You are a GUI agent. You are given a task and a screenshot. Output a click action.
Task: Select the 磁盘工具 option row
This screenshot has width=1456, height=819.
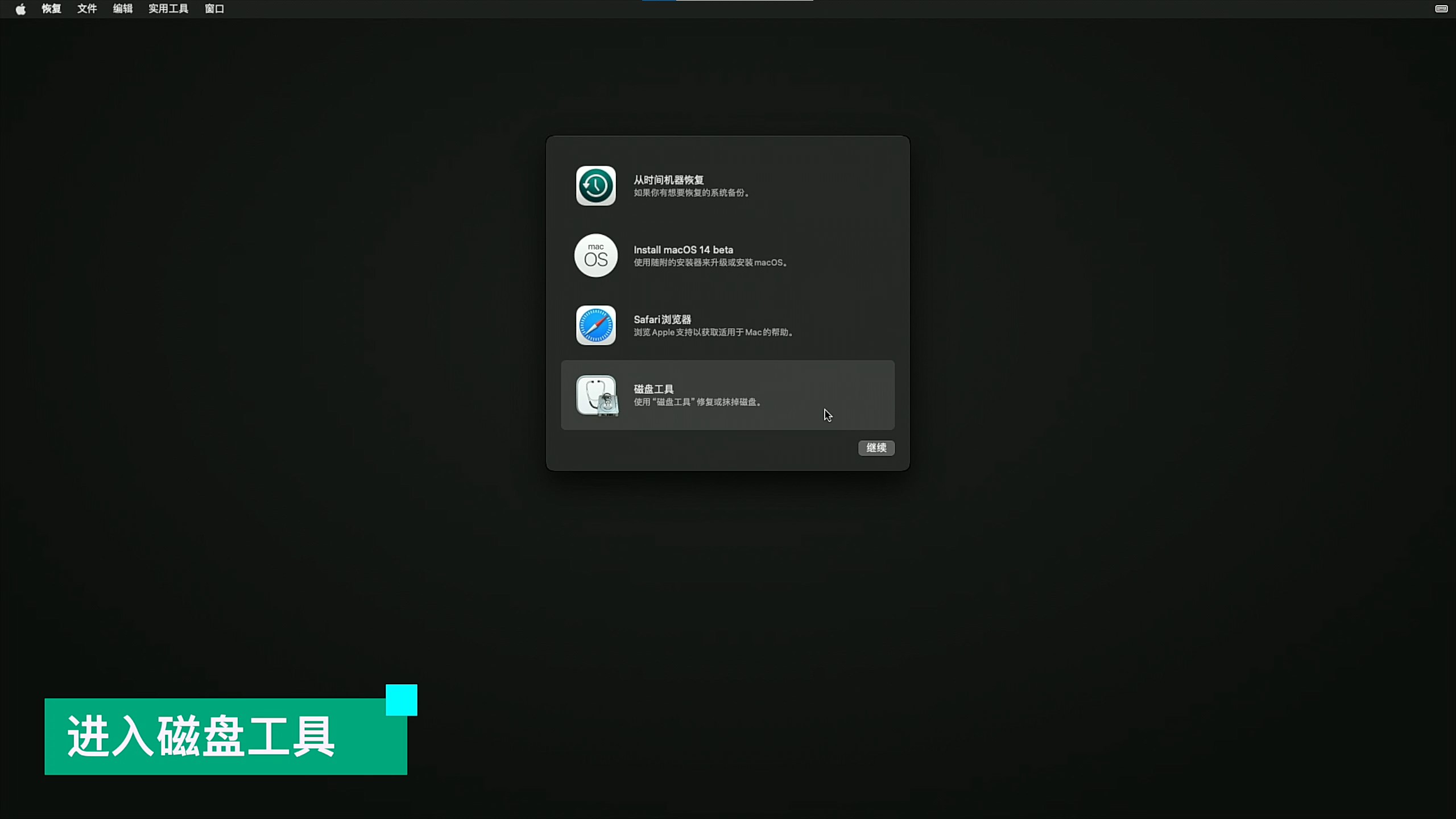coord(727,395)
